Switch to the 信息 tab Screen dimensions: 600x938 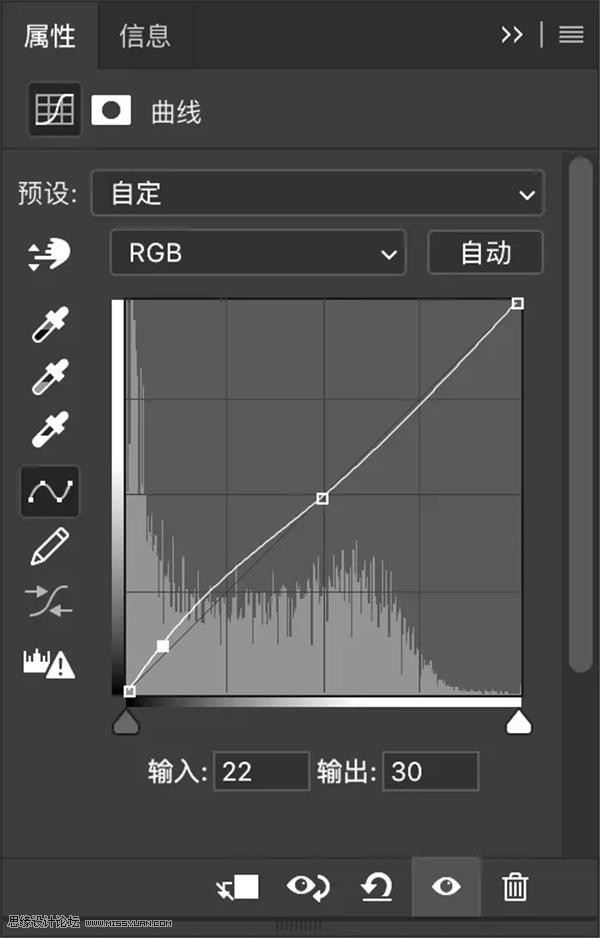[x=143, y=35]
